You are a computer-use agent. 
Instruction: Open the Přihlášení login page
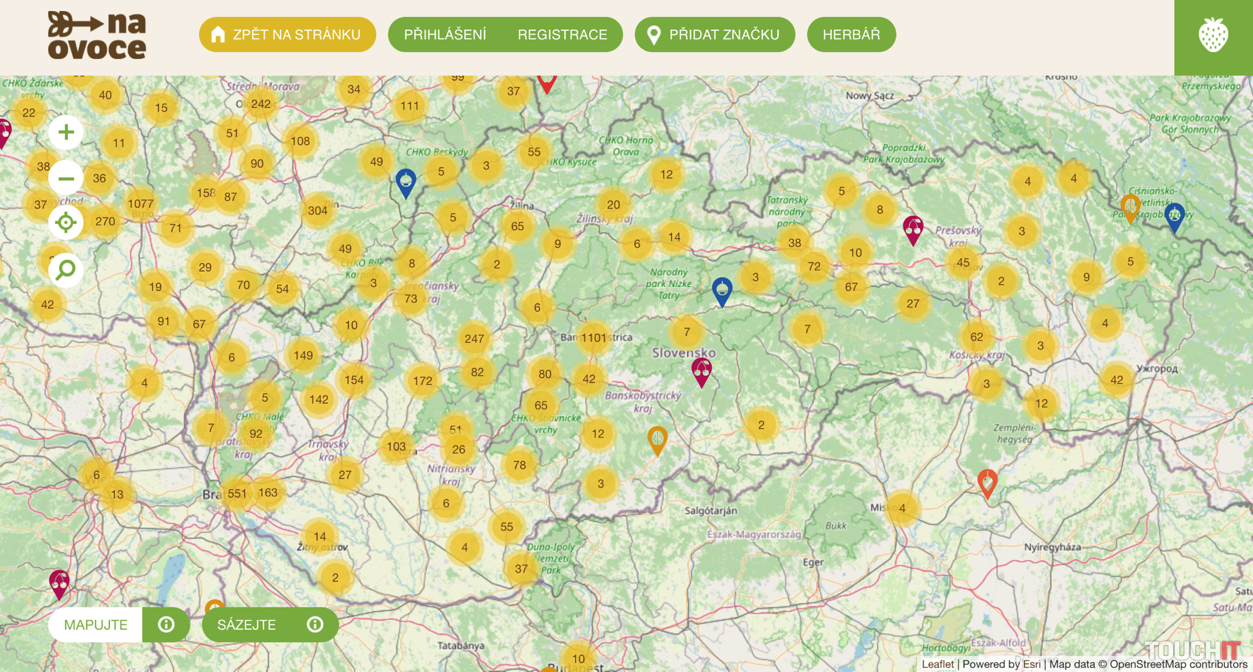pyautogui.click(x=445, y=35)
